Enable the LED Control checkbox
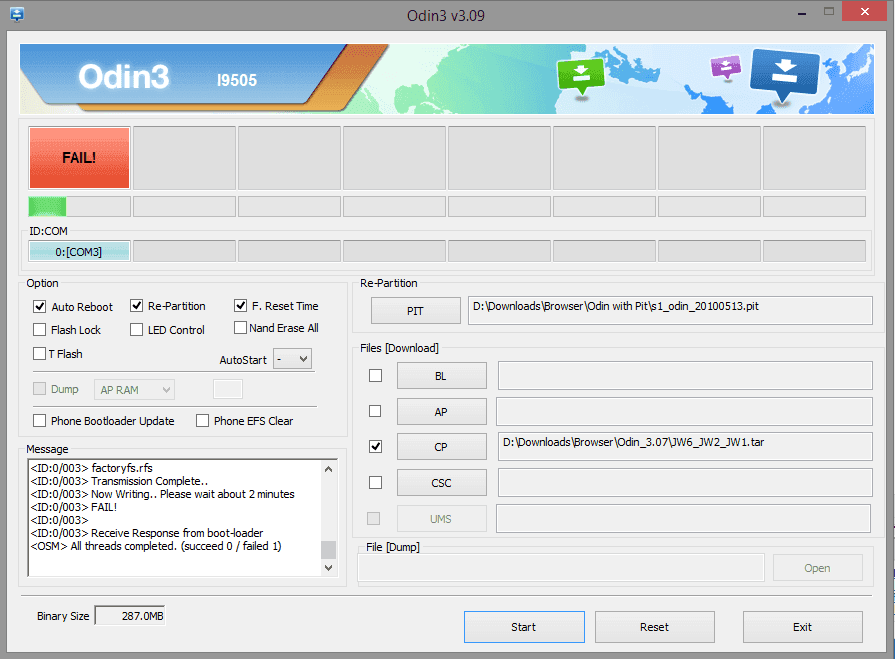The height and width of the screenshot is (659, 895). pyautogui.click(x=136, y=330)
